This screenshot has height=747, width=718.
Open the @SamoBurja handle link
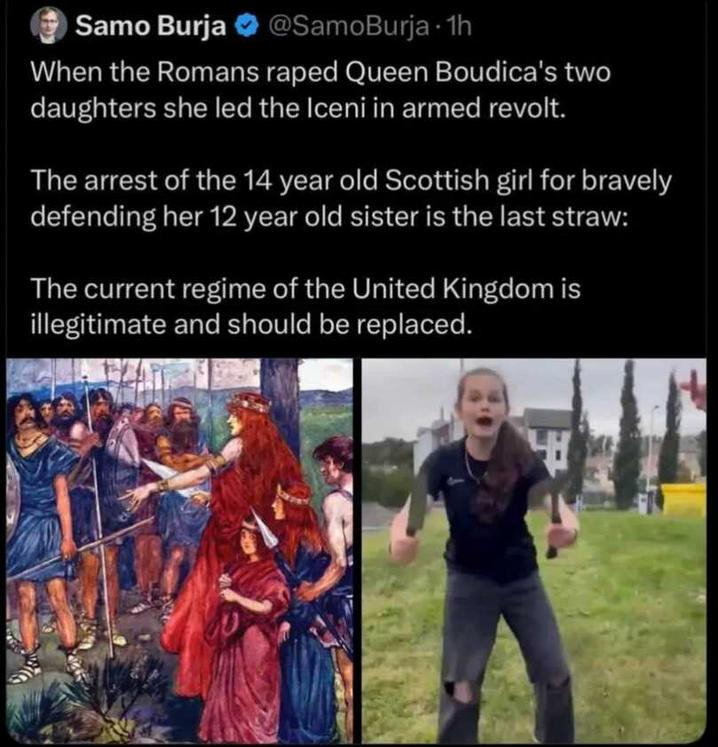tap(349, 27)
